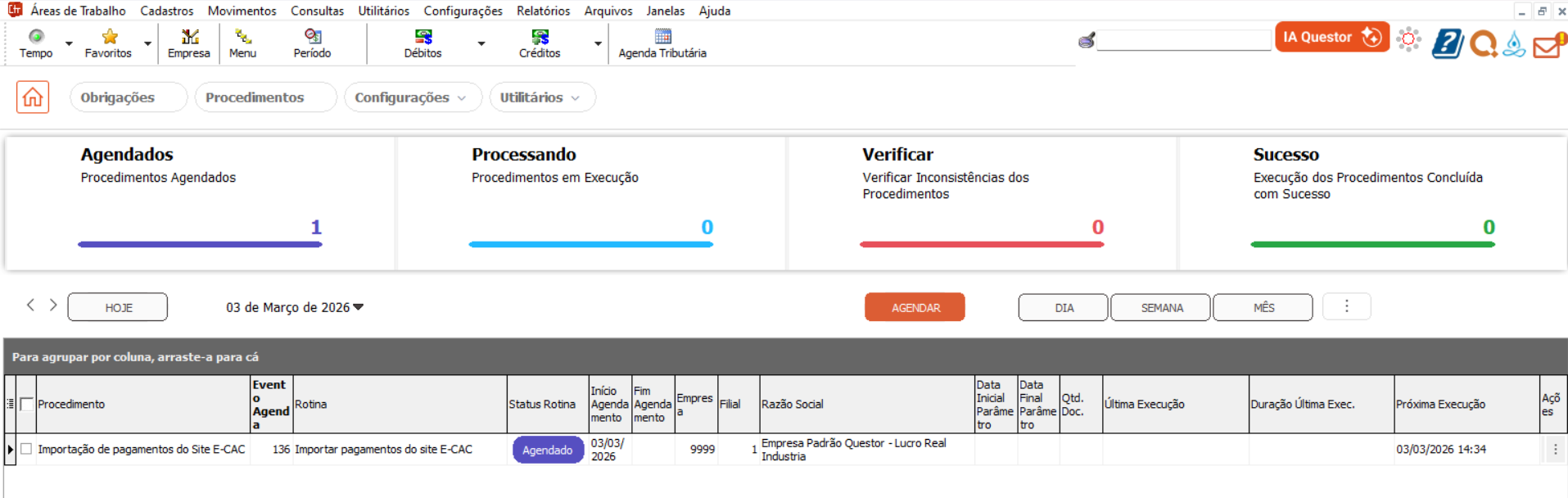
Task: Expand the Configurações dropdown pill
Action: (x=411, y=97)
